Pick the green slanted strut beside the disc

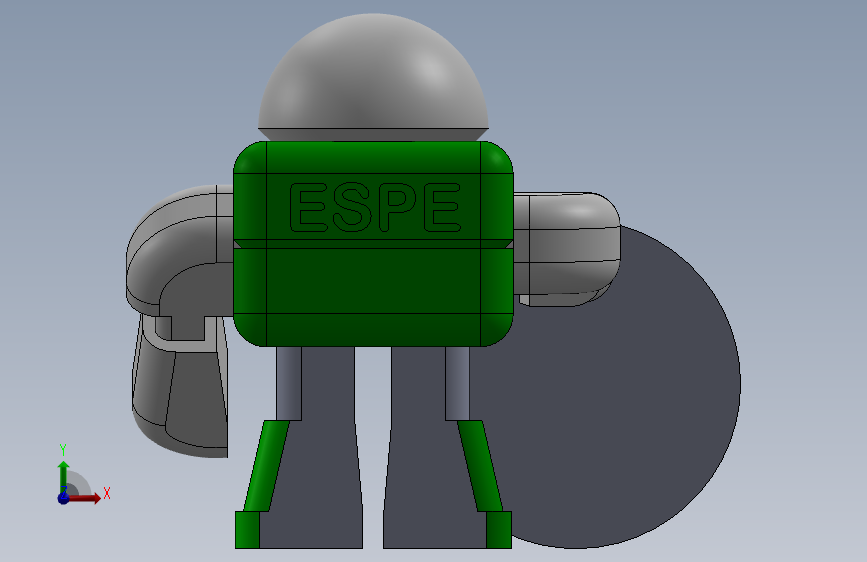pyautogui.click(x=479, y=466)
